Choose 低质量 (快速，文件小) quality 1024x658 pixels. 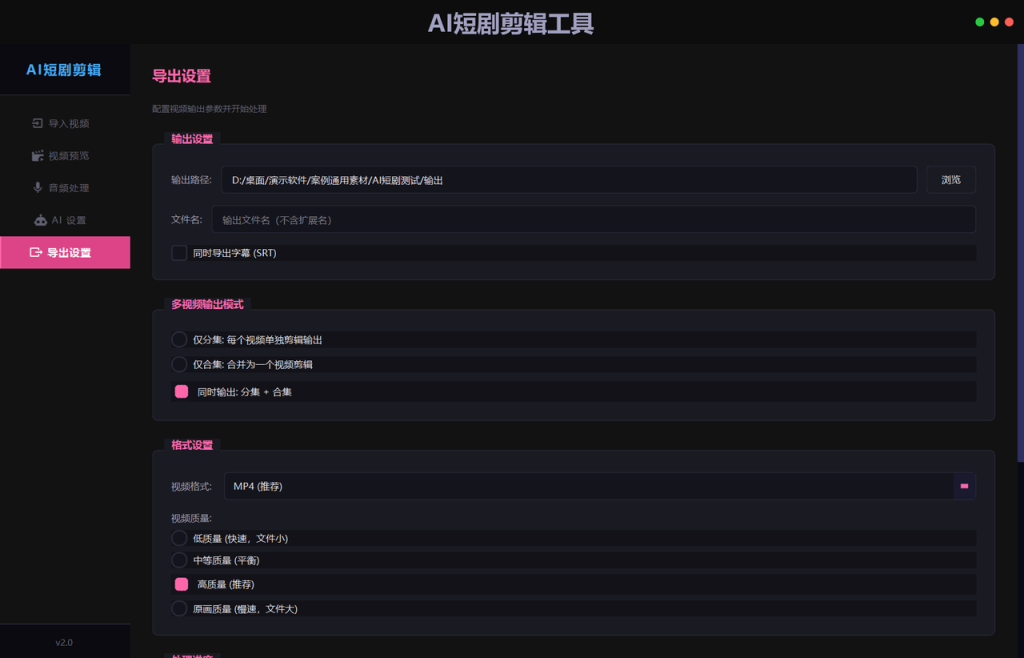click(179, 538)
